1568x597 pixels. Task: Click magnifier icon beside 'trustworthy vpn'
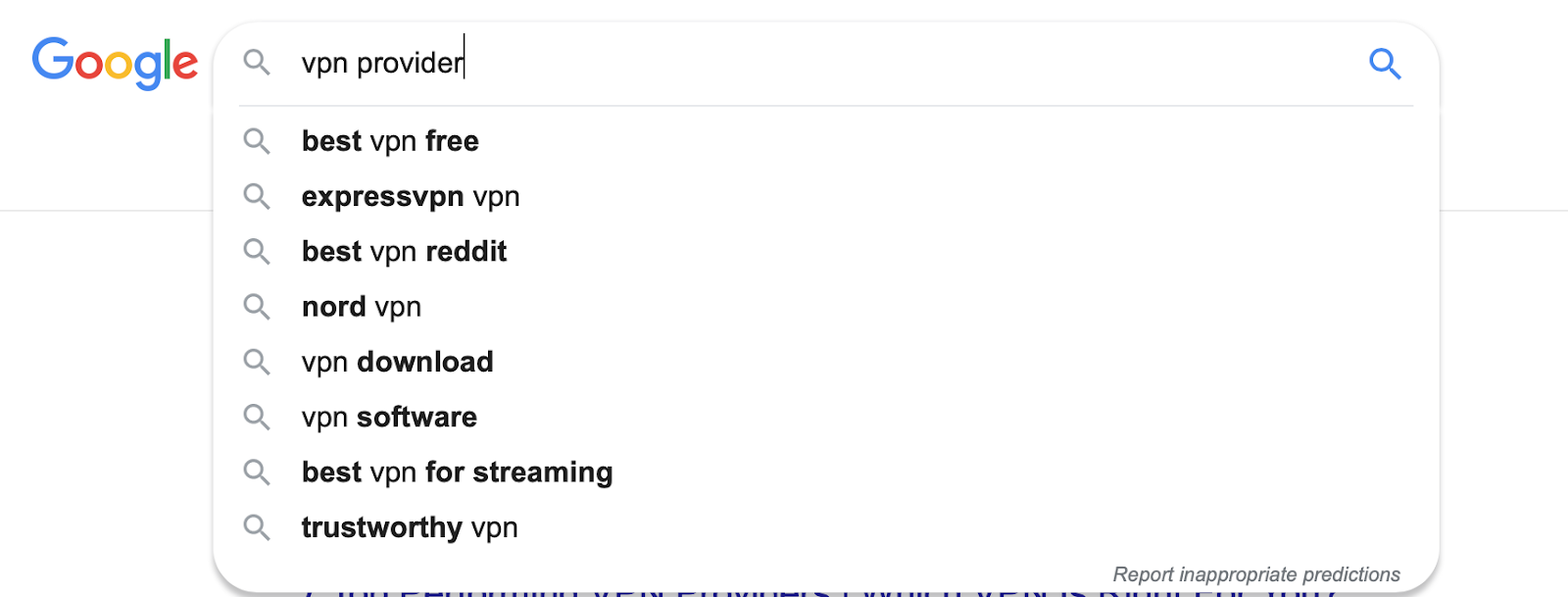pos(257,527)
